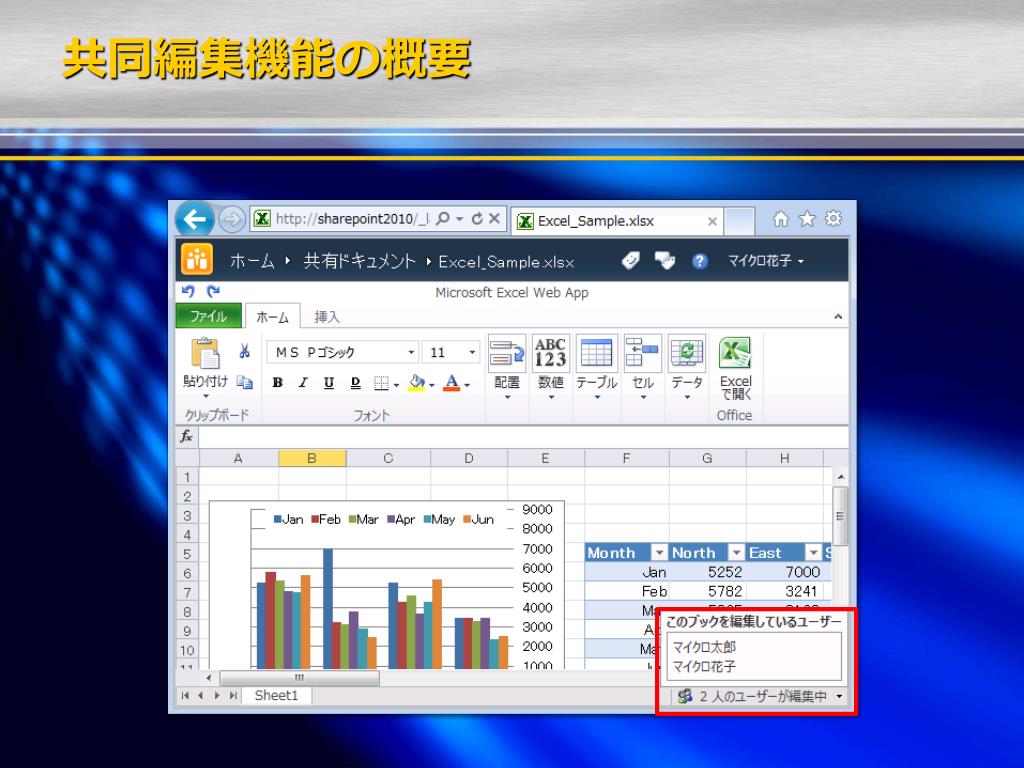Select column B header

point(312,458)
